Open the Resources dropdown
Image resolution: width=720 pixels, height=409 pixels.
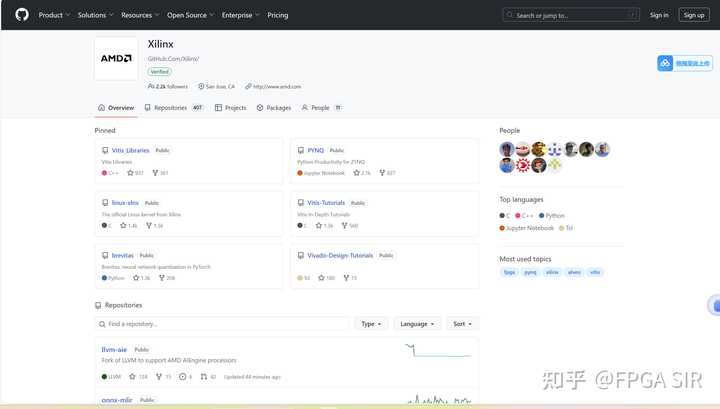coord(140,15)
